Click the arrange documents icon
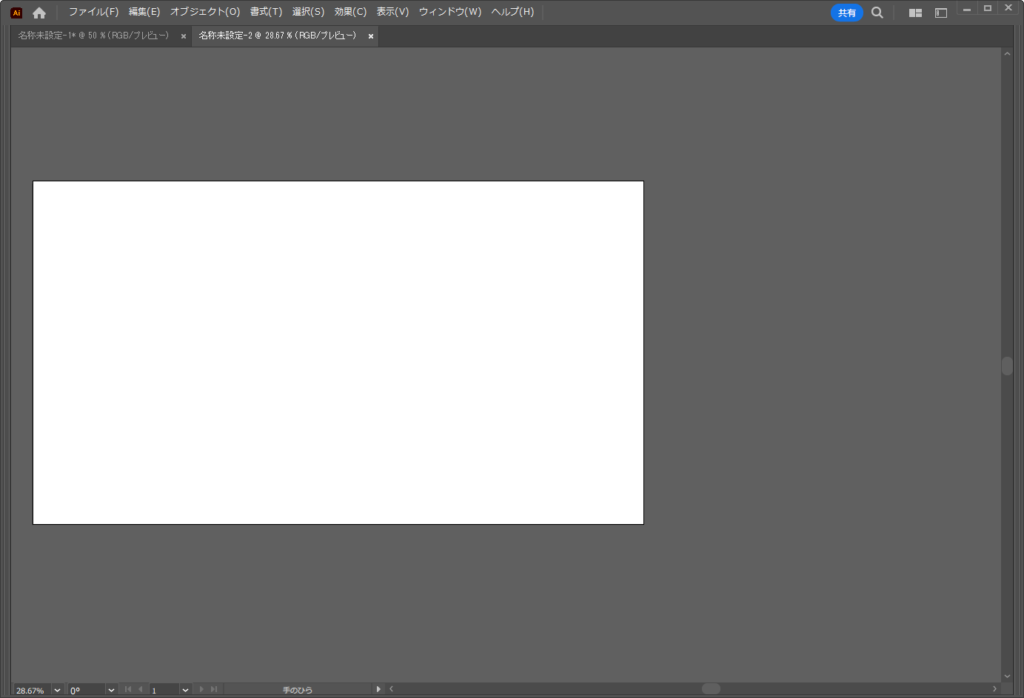Viewport: 1024px width, 698px height. point(915,13)
